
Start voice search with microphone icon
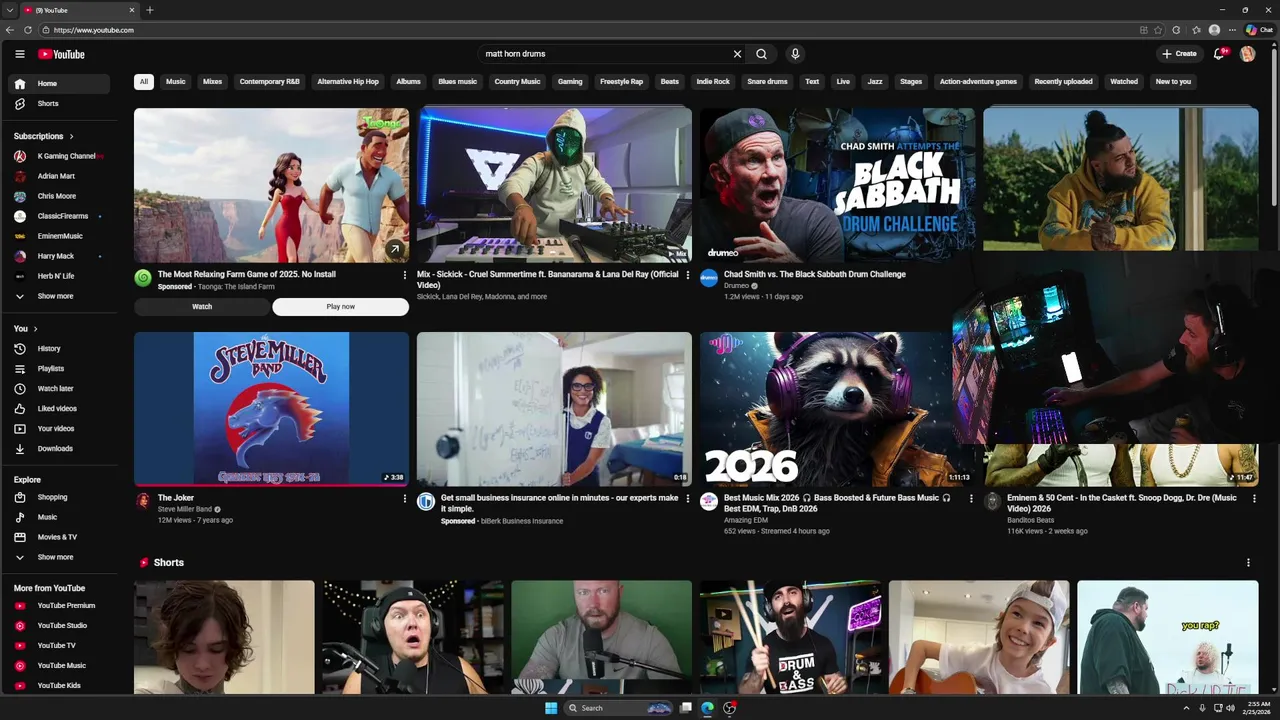[795, 54]
